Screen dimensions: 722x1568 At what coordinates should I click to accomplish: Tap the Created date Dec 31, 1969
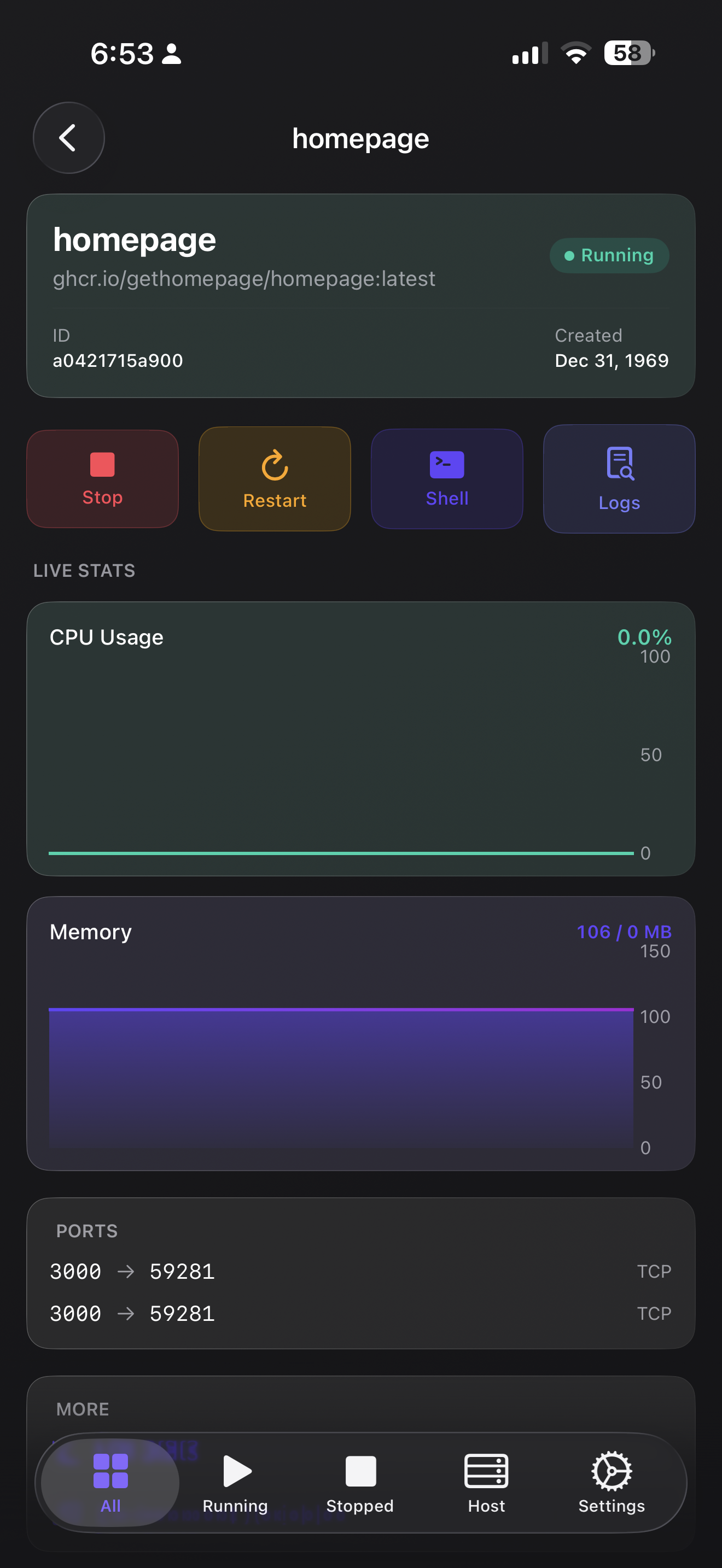point(611,360)
